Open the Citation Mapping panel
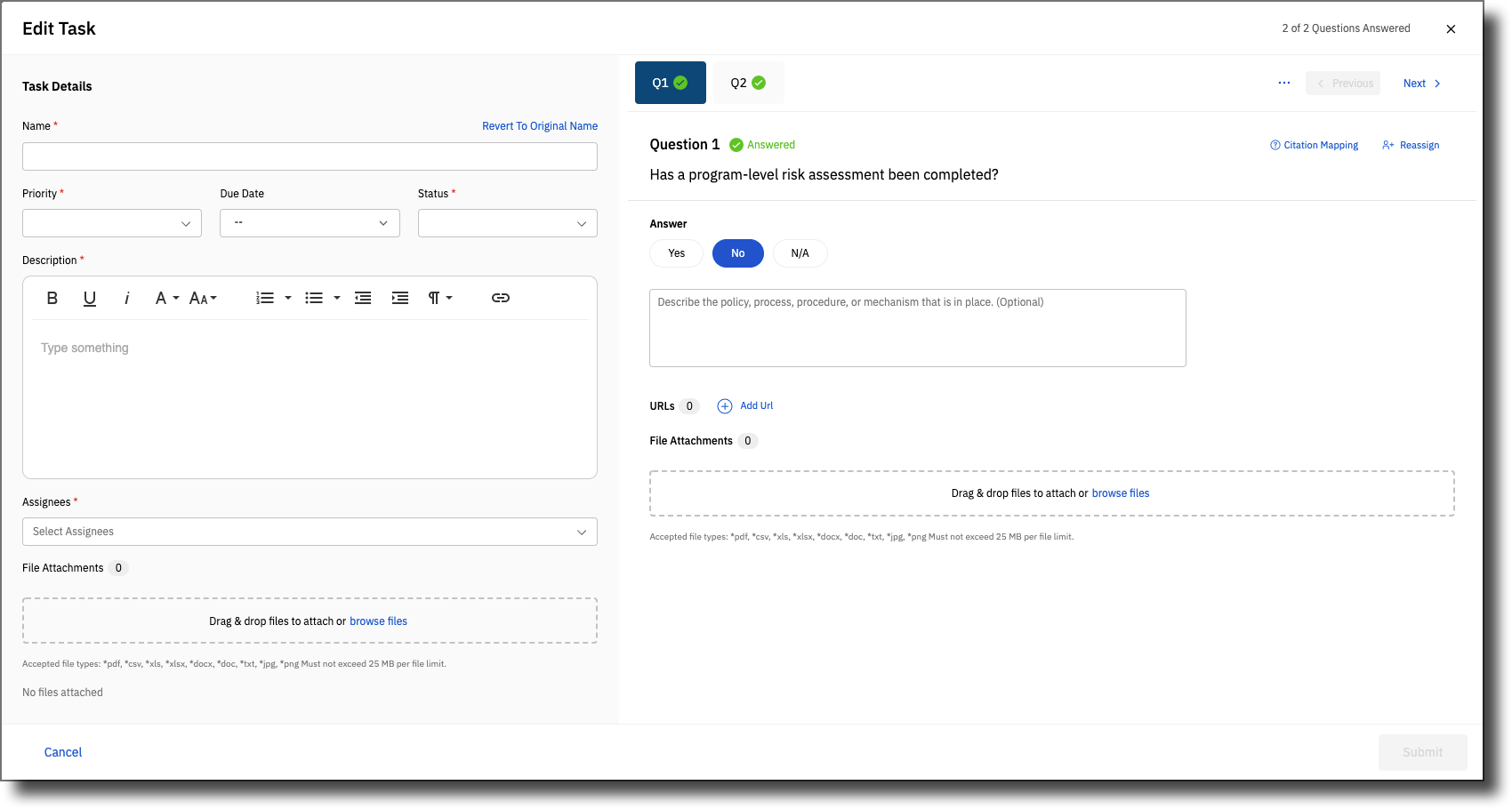The width and height of the screenshot is (1512, 809). tap(1315, 145)
